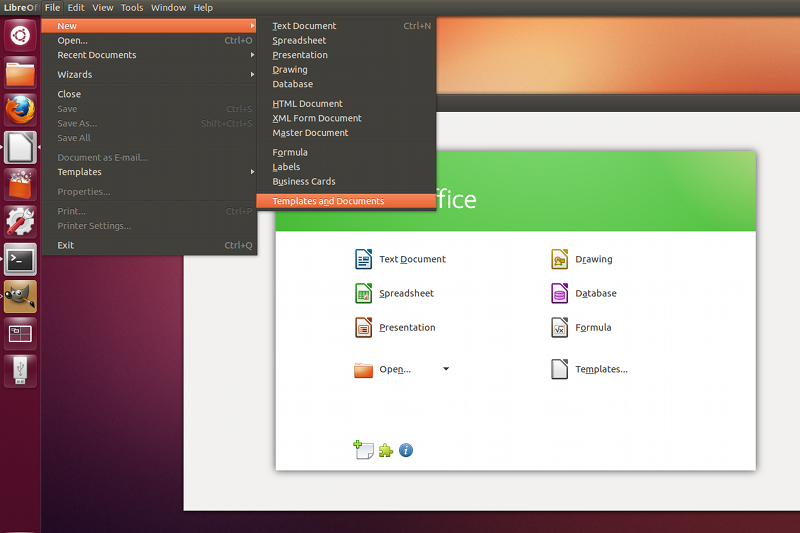The width and height of the screenshot is (800, 533).
Task: Click the Text Document icon in Start Center
Action: click(363, 259)
